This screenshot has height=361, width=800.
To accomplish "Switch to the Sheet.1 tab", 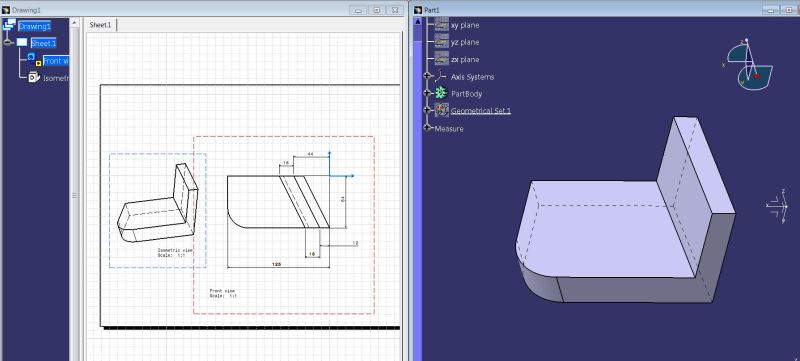I will (101, 24).
